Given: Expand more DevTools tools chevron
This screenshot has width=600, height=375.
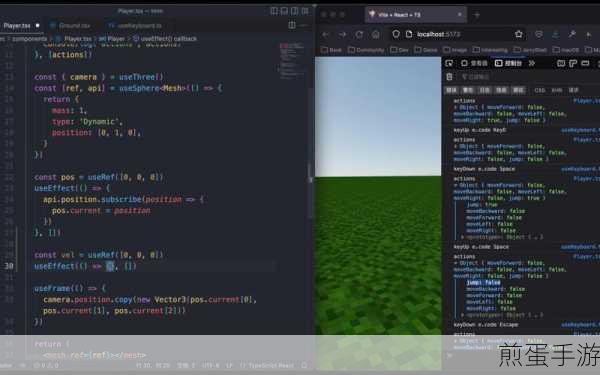Looking at the screenshot, I should coord(532,63).
